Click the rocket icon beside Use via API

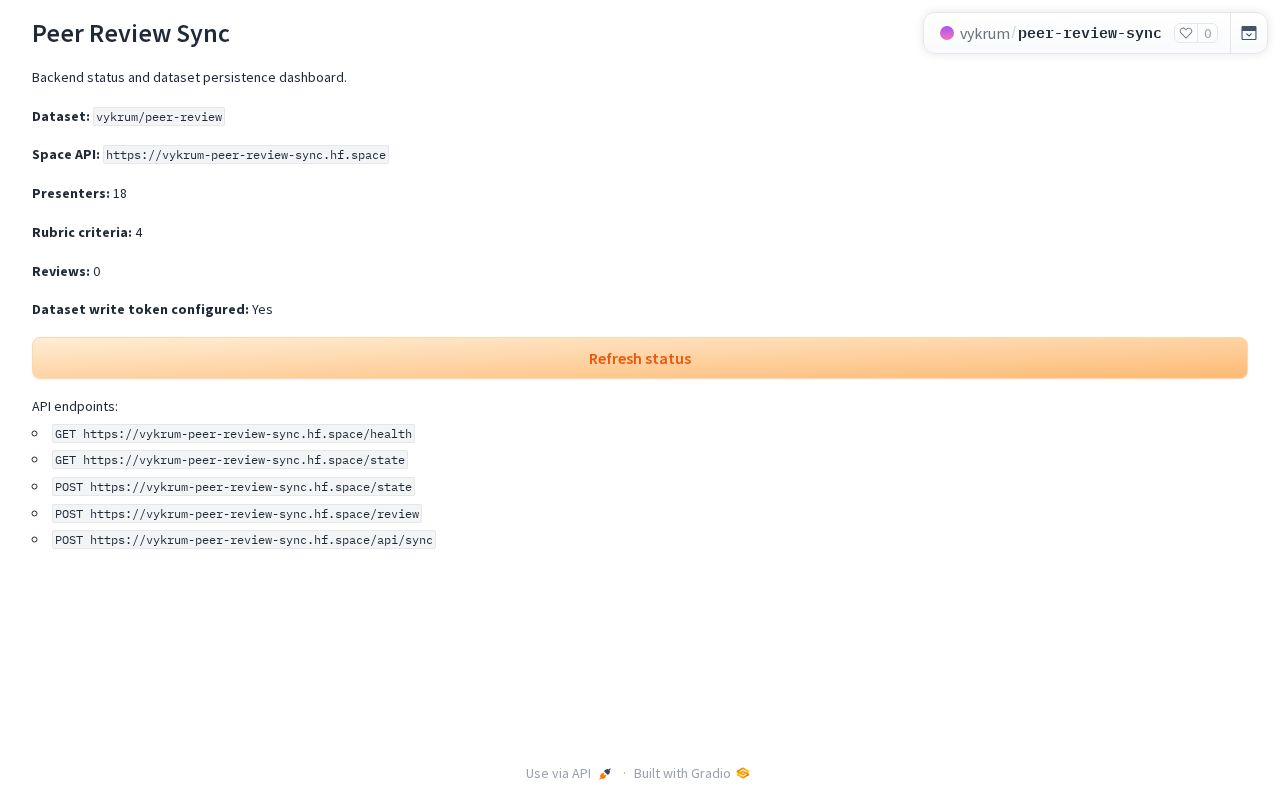(x=605, y=773)
